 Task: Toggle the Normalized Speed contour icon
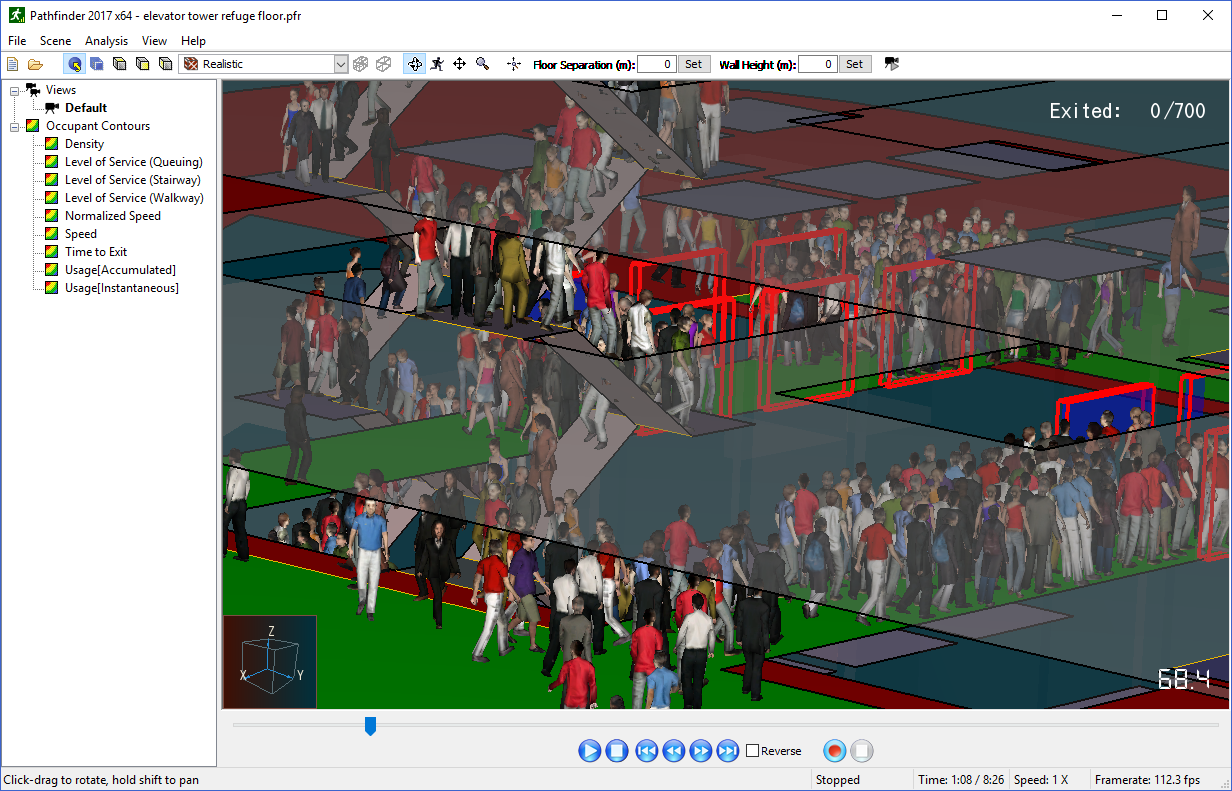54,216
